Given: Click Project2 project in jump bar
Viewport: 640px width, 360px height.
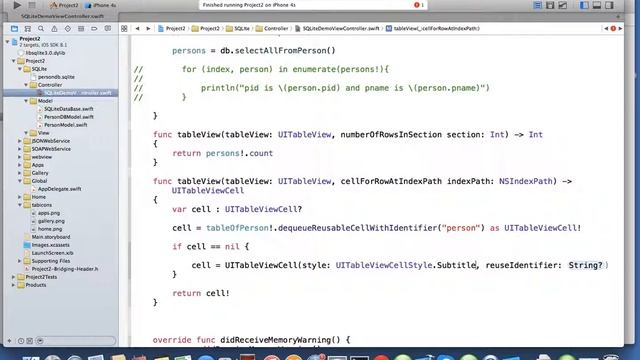Looking at the screenshot, I should pyautogui.click(x=172, y=29).
